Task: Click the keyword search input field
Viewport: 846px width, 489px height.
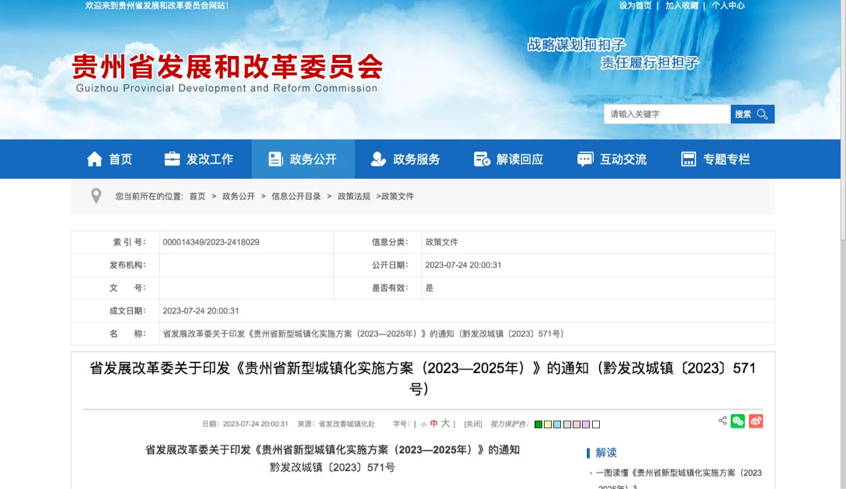Action: tap(666, 114)
